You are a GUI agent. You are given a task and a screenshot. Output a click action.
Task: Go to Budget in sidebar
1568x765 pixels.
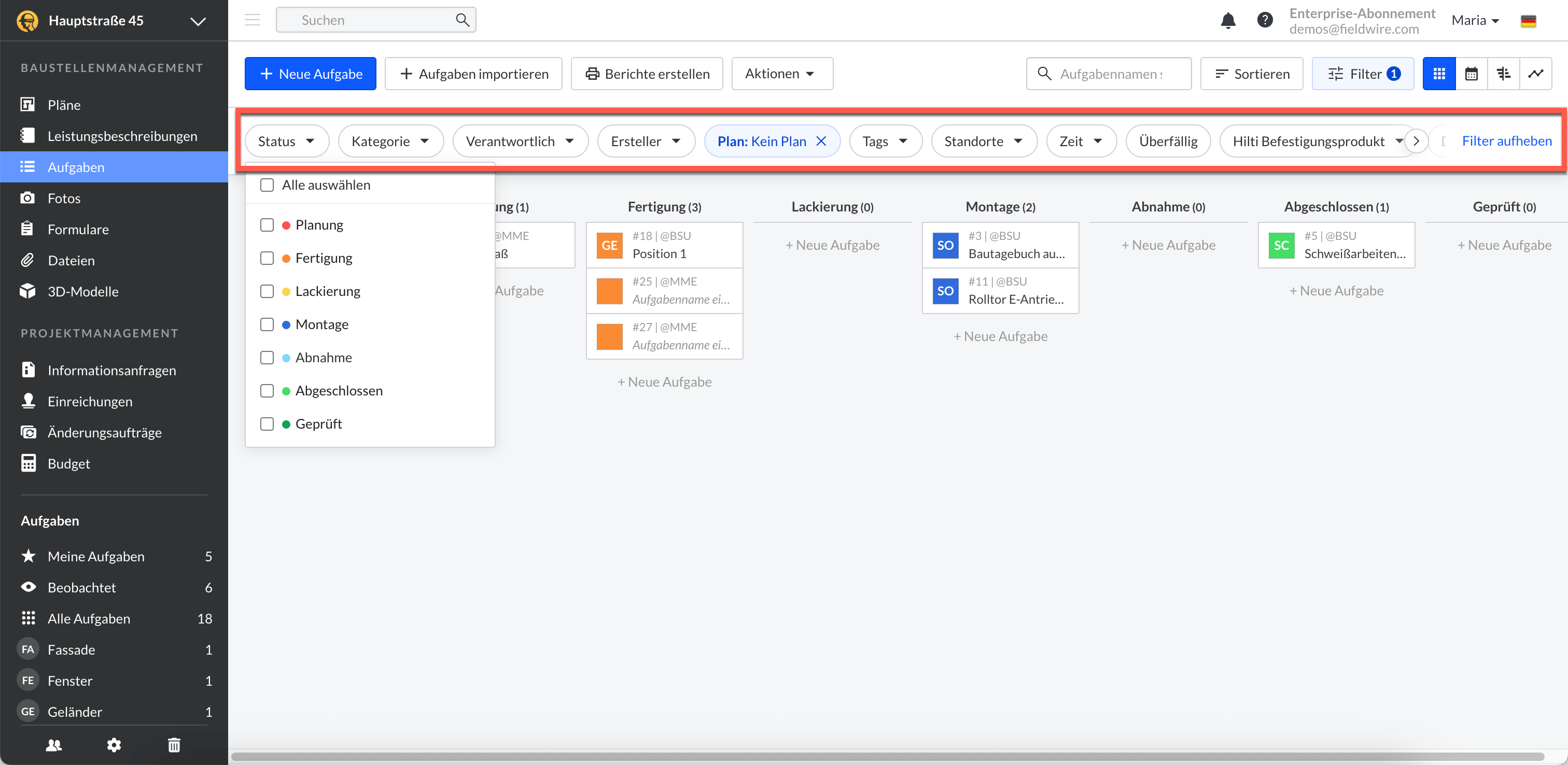point(69,464)
